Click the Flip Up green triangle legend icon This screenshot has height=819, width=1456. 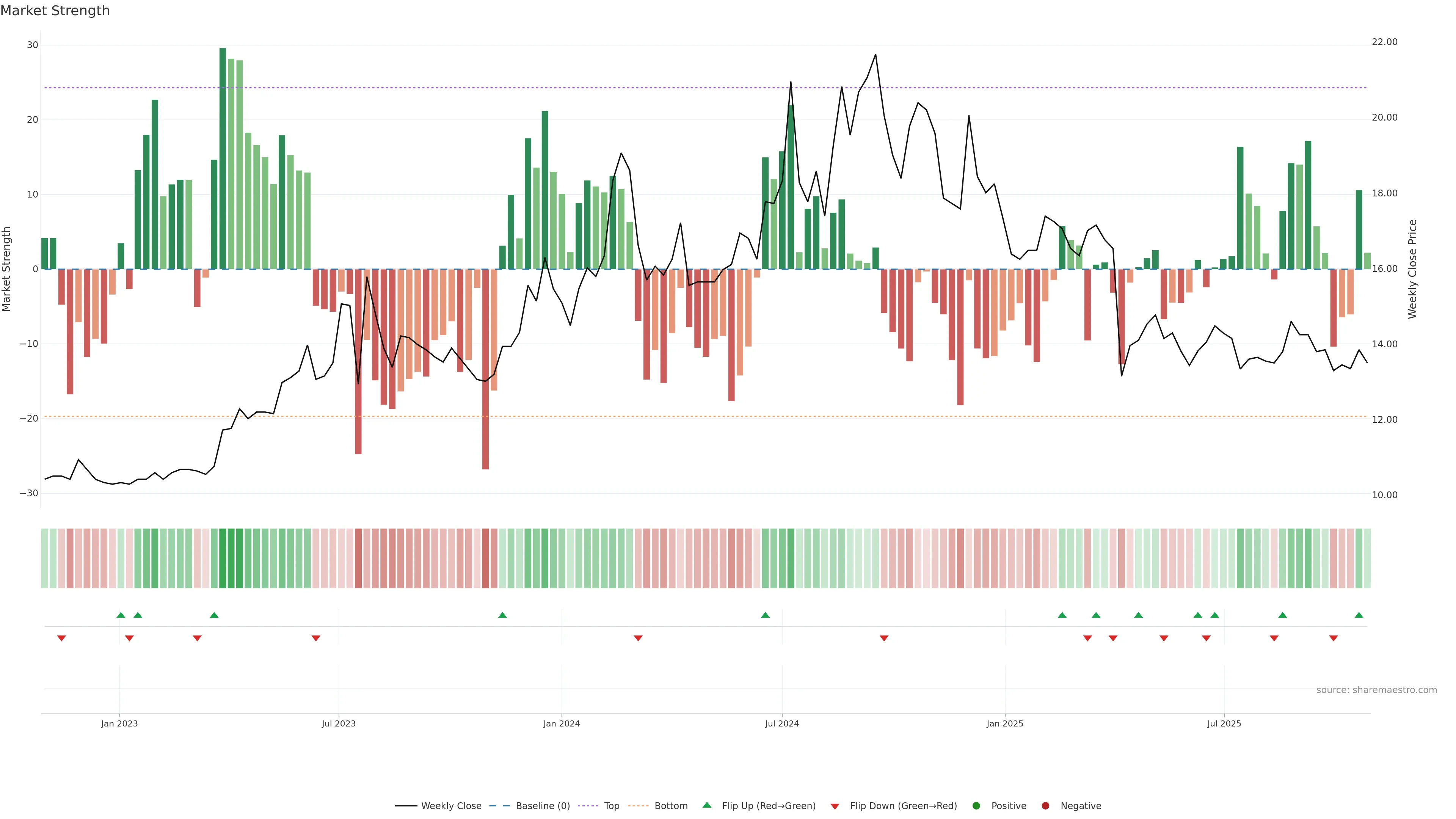[x=706, y=805]
